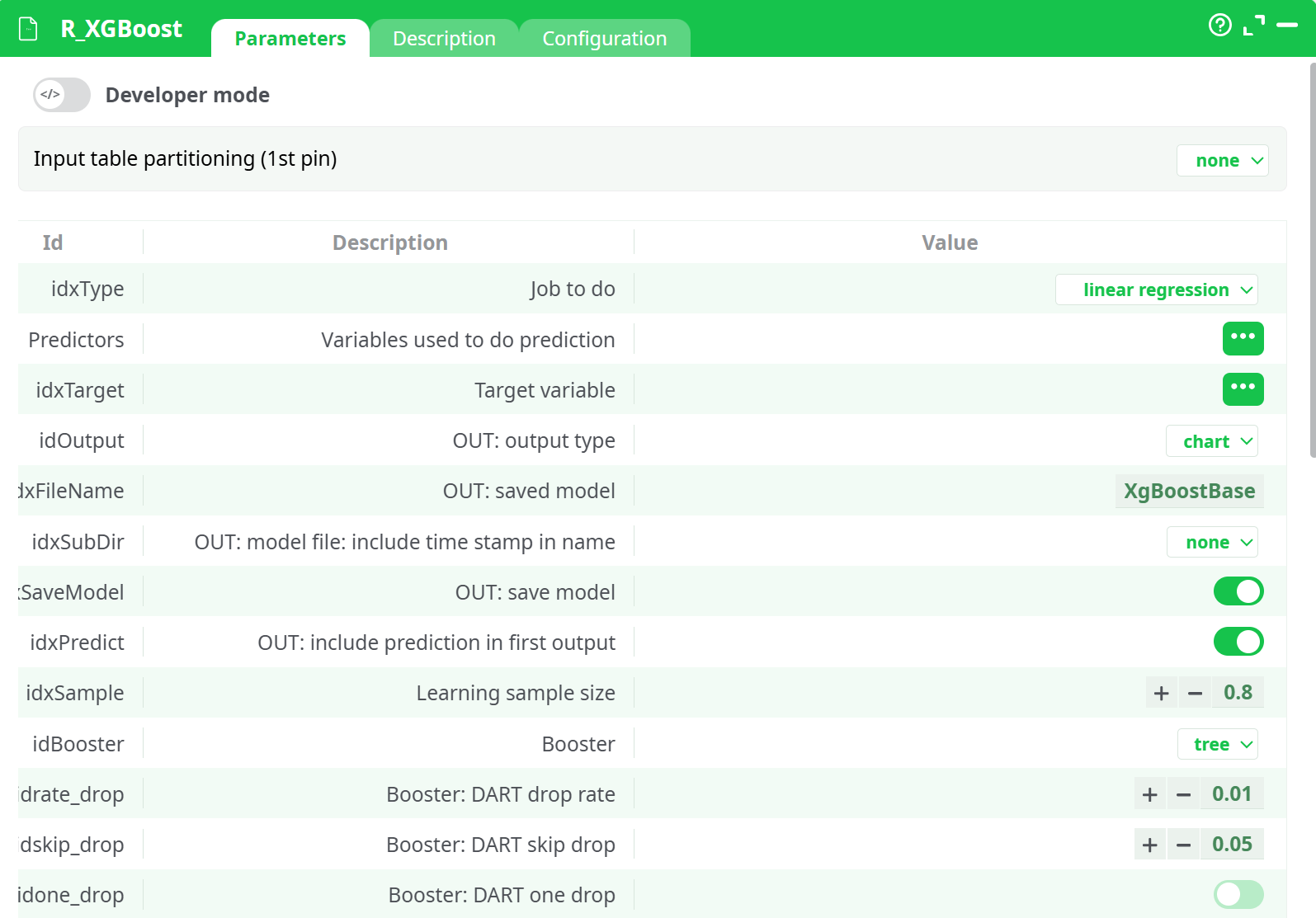Decrease DART drop rate with minus
This screenshot has width=1316, height=918.
[x=1183, y=794]
